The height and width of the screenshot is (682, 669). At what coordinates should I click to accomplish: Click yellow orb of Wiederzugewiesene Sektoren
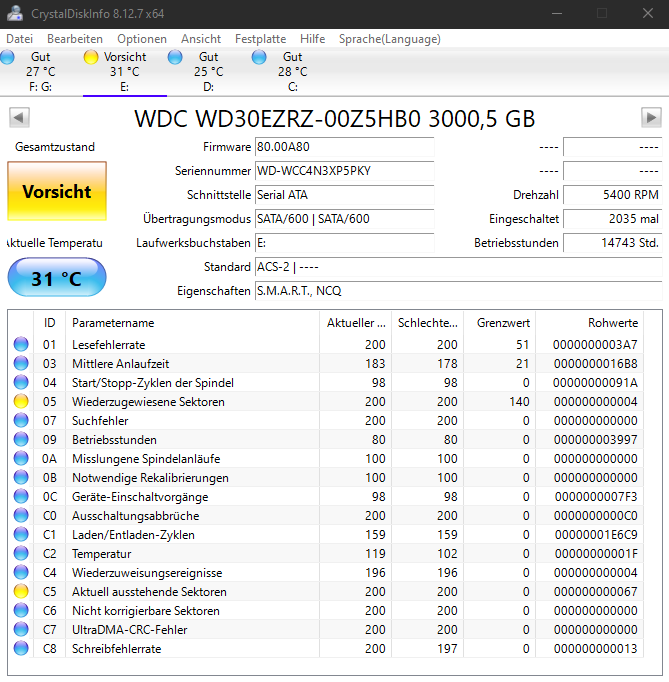pos(21,401)
